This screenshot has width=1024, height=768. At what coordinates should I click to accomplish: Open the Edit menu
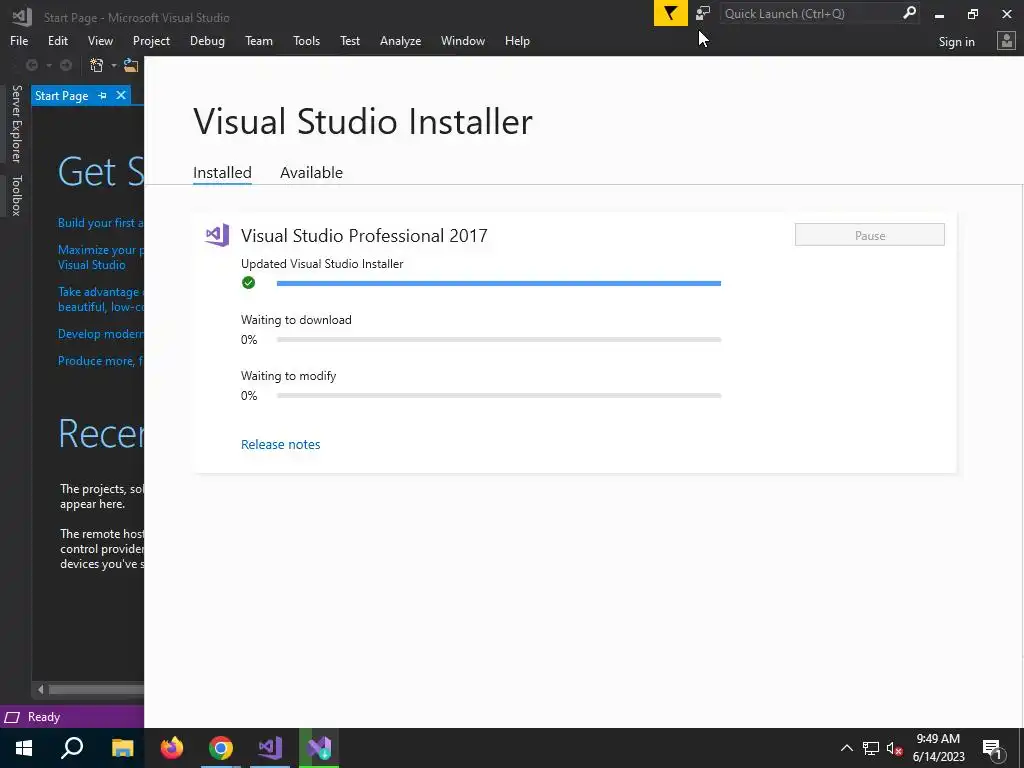(57, 40)
